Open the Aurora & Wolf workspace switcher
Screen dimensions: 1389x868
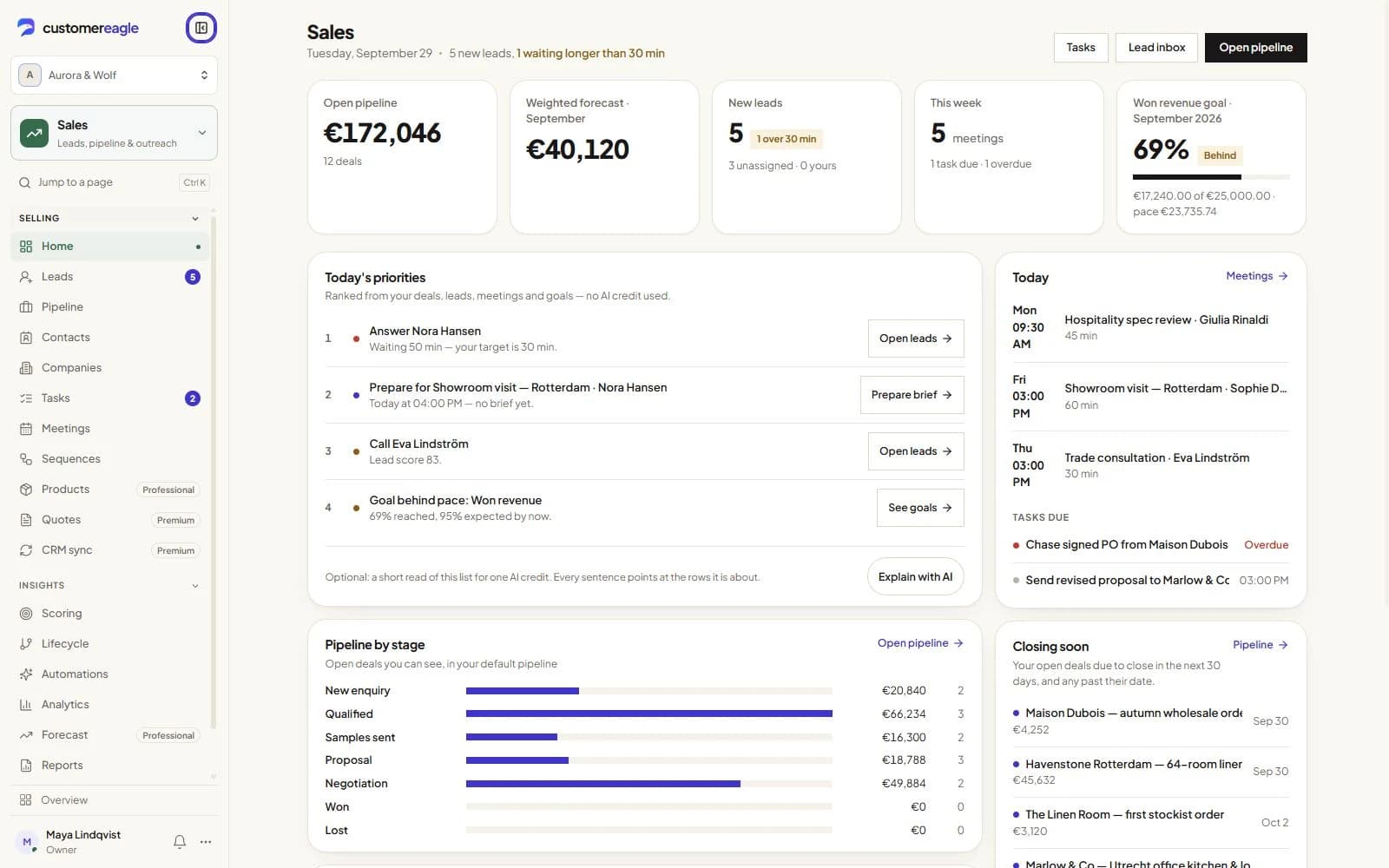114,76
